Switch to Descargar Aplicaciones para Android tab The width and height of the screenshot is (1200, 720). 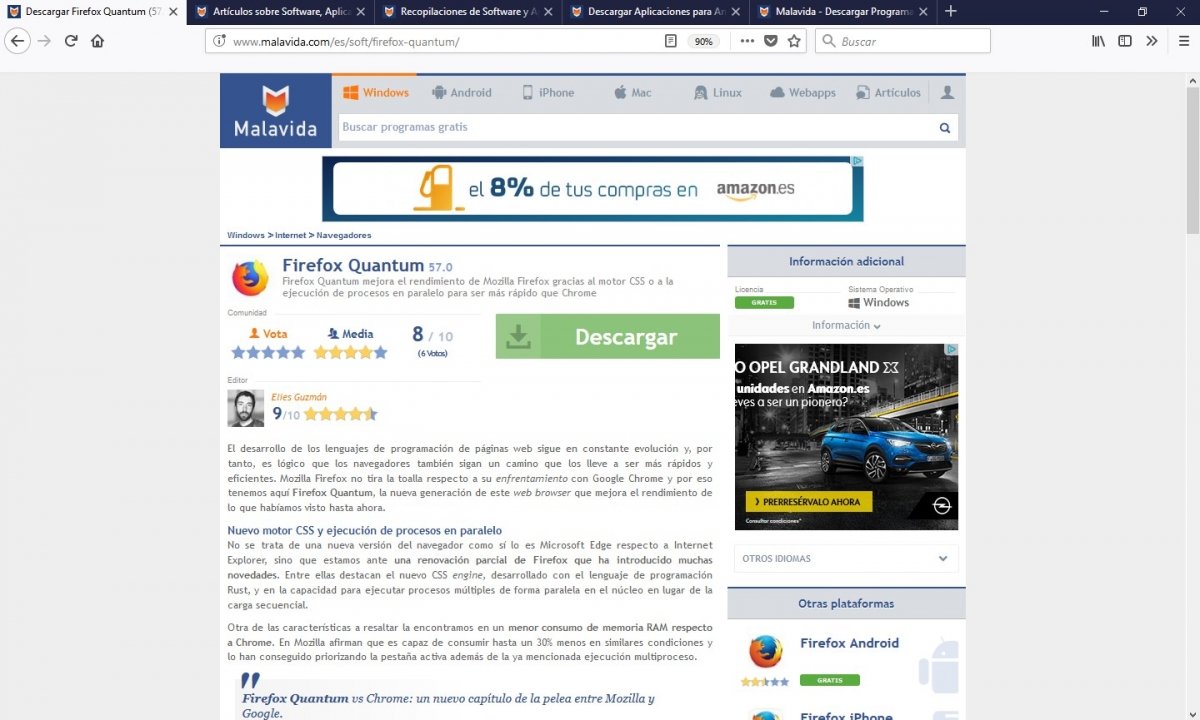655,12
